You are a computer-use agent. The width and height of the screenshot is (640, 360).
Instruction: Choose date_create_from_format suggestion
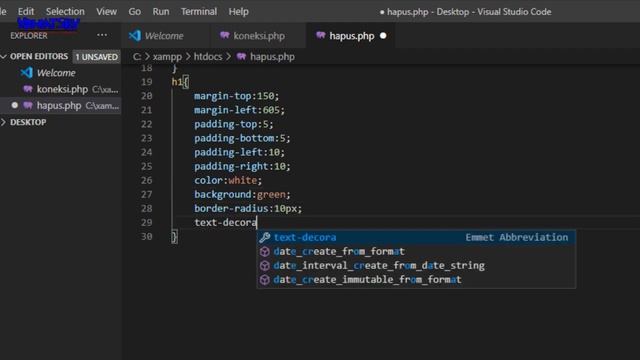pos(416,251)
